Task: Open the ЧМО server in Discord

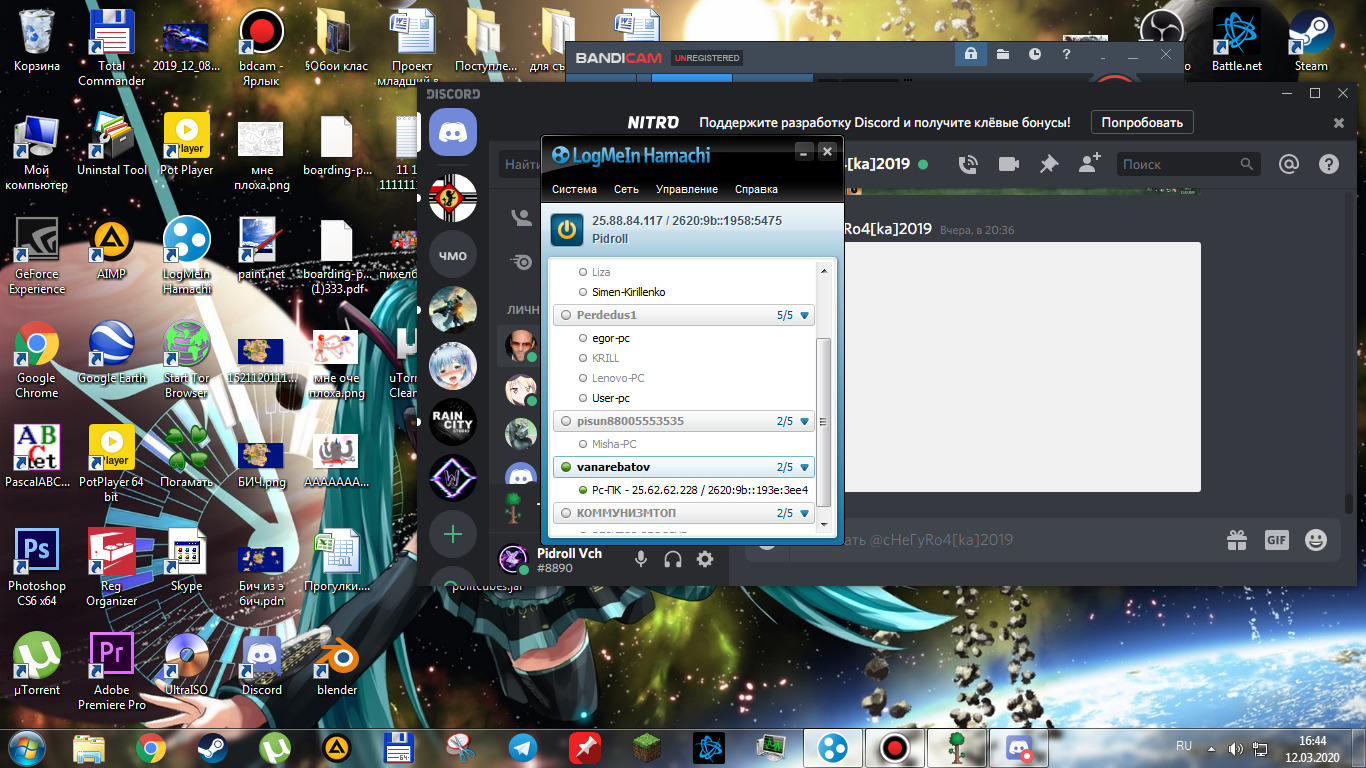Action: 453,256
